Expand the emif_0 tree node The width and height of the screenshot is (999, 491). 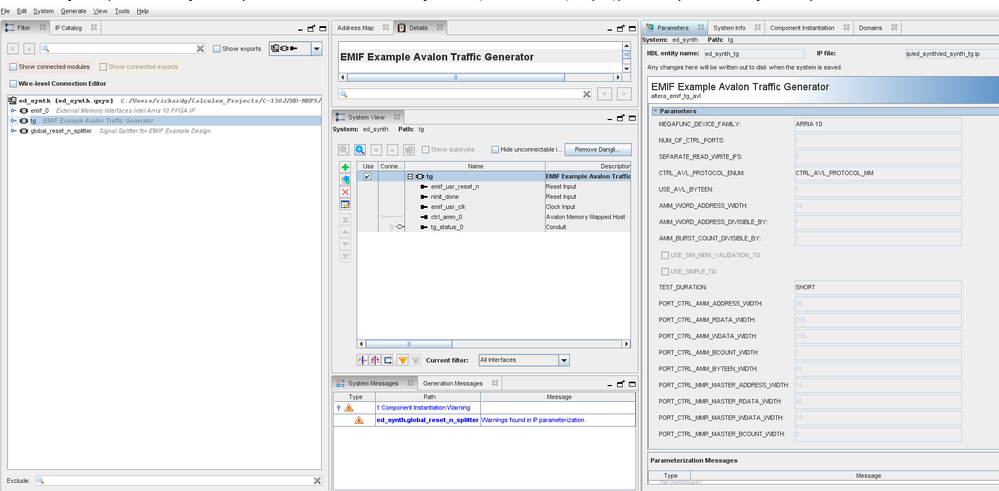click(x=13, y=111)
